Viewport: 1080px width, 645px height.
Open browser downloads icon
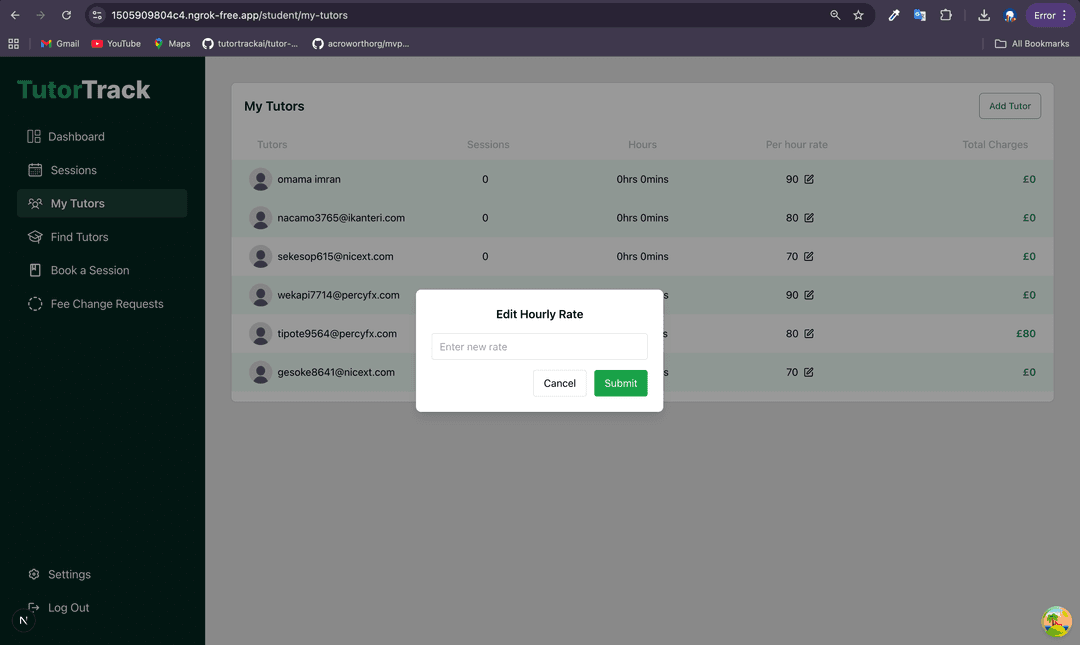pos(984,15)
